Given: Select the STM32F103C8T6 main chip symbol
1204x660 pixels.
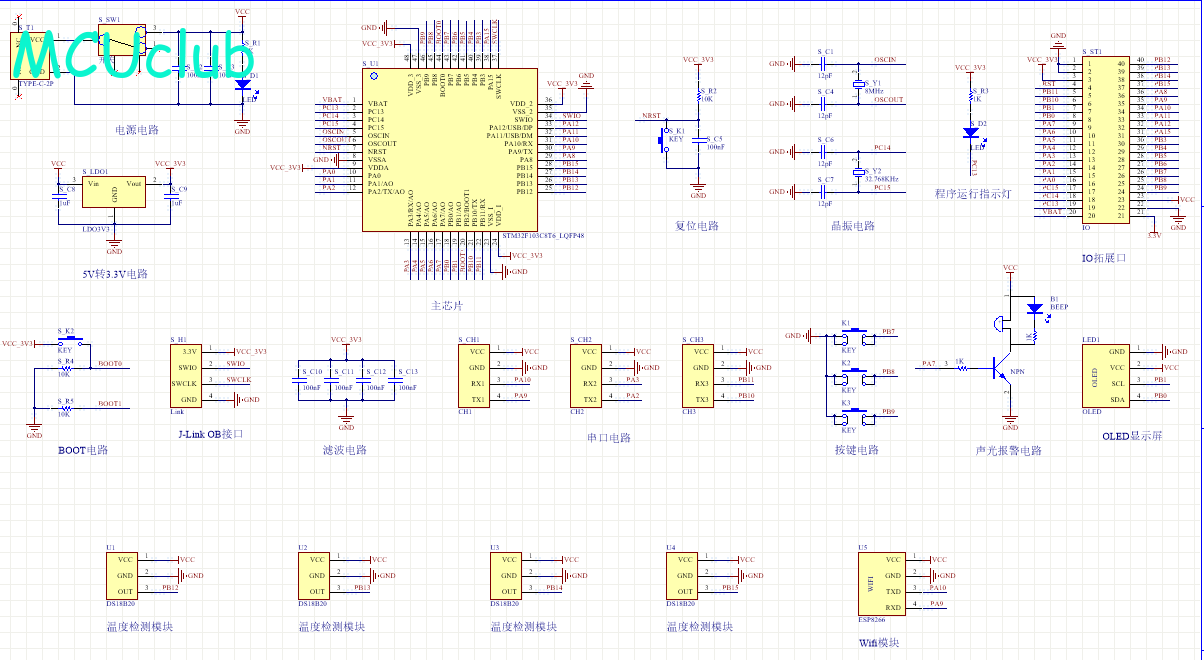Looking at the screenshot, I should point(447,148).
